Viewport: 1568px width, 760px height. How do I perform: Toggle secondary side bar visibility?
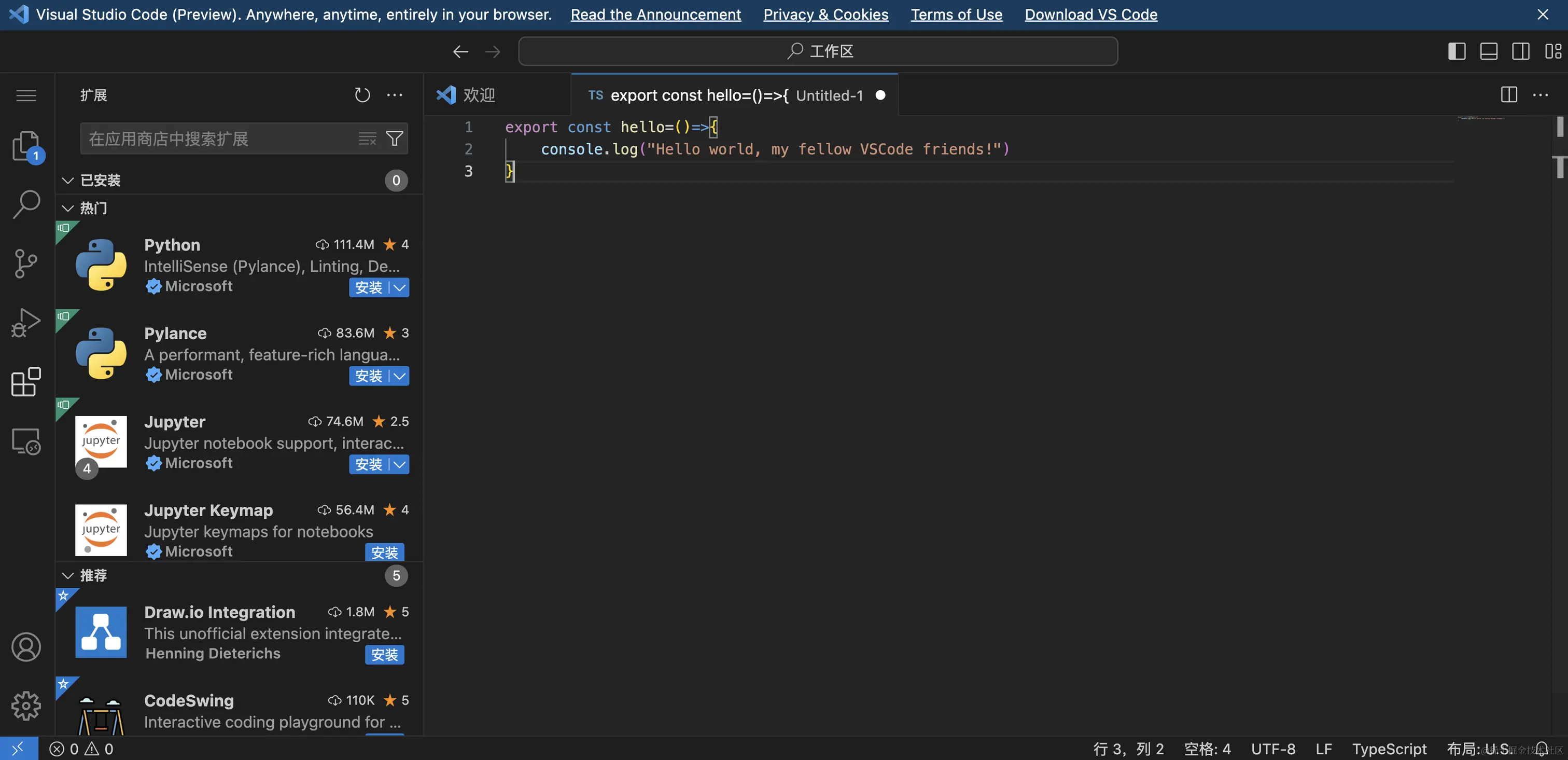[1520, 52]
